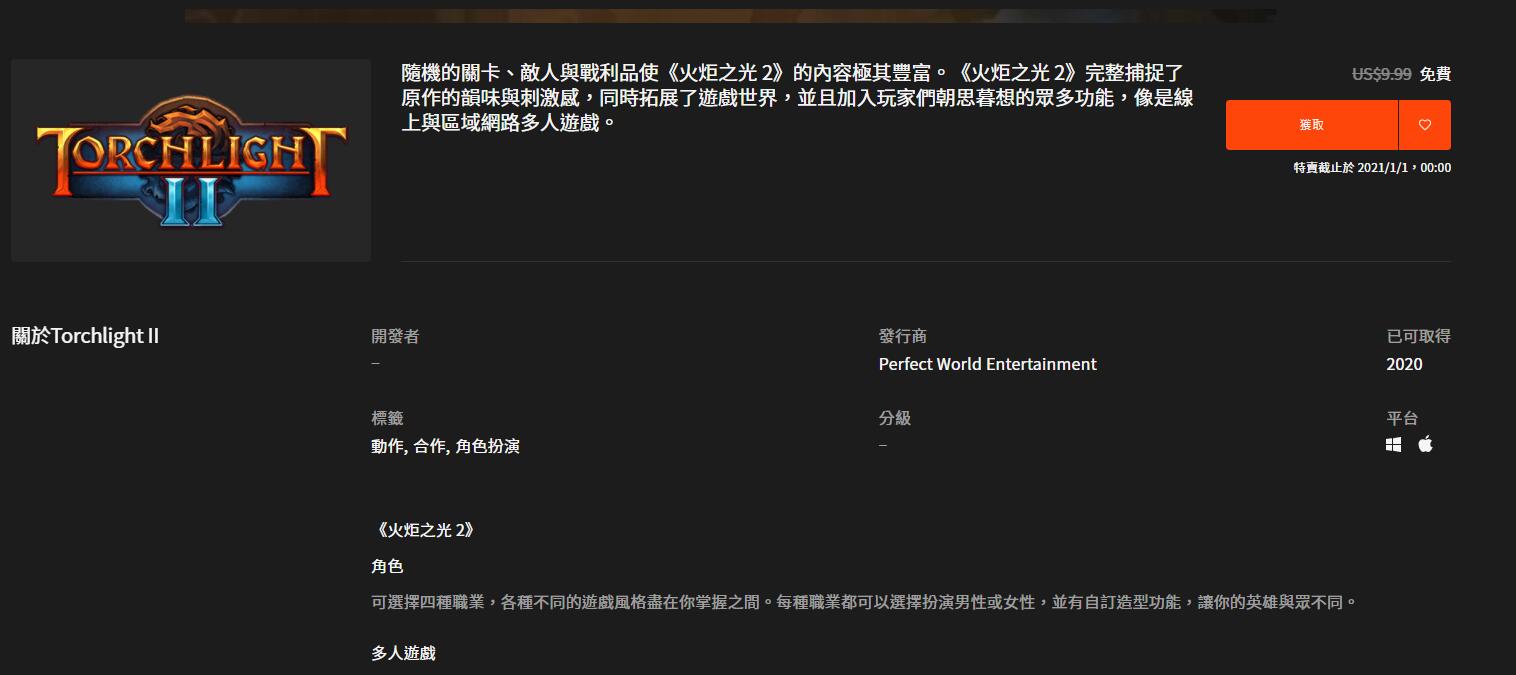Click sale end date 2021/1/1 text
The height and width of the screenshot is (675, 1516).
coord(1372,168)
